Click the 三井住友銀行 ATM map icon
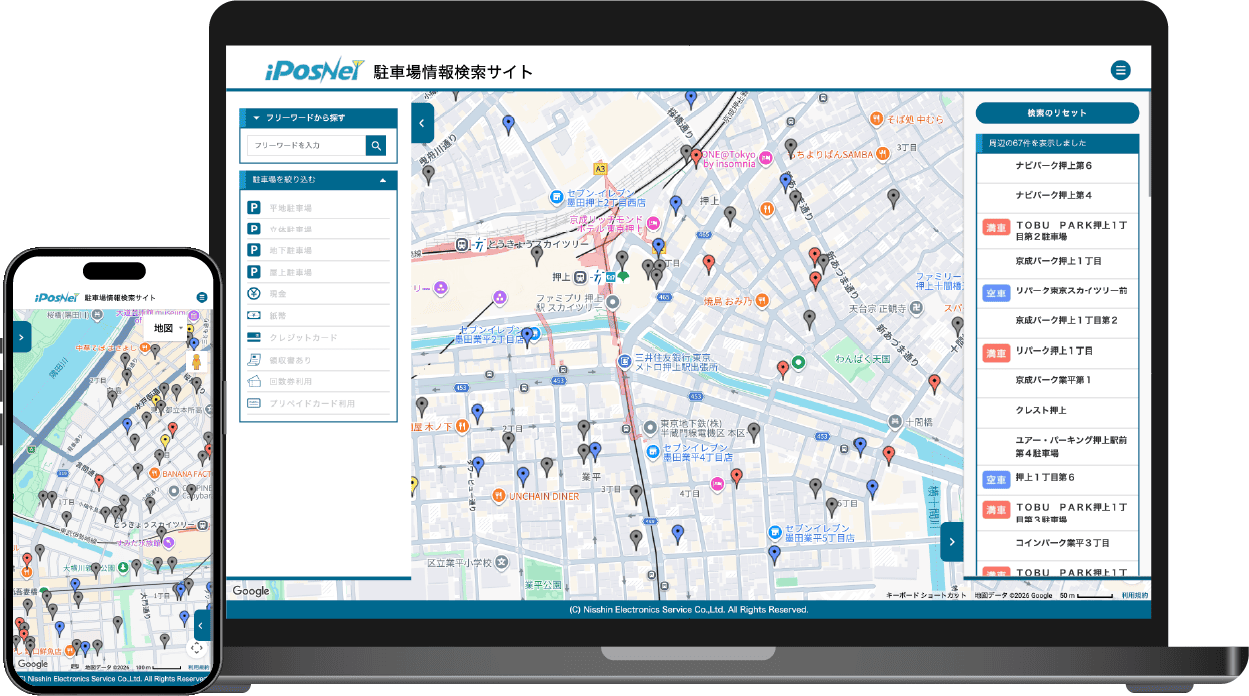Viewport: 1249px width, 696px height. click(624, 364)
